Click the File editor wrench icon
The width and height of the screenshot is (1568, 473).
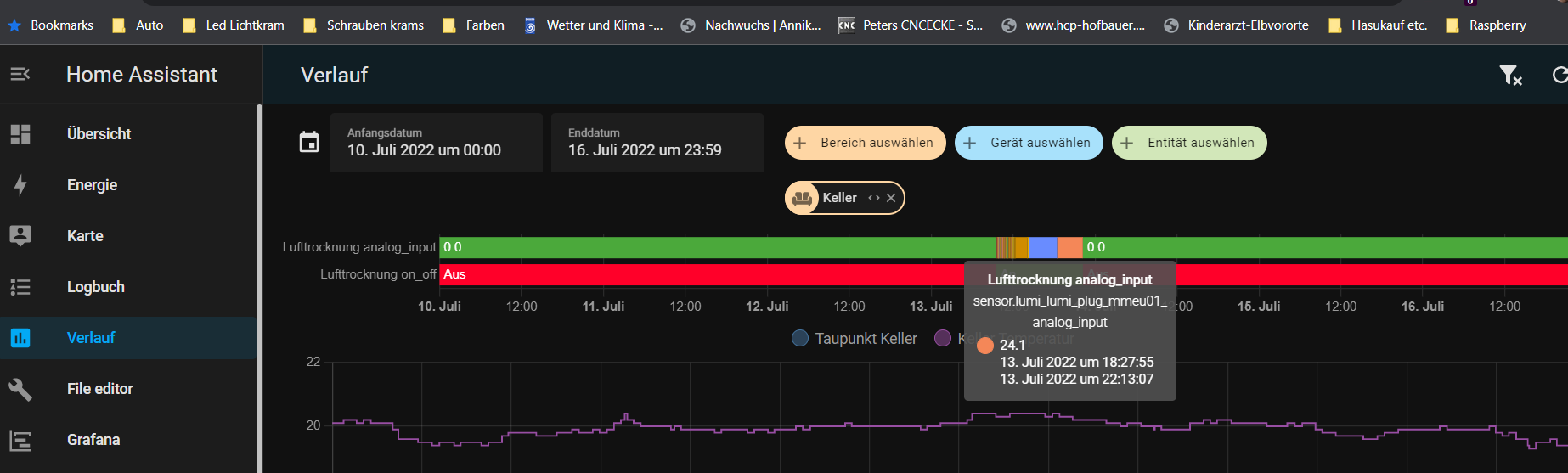click(x=20, y=389)
